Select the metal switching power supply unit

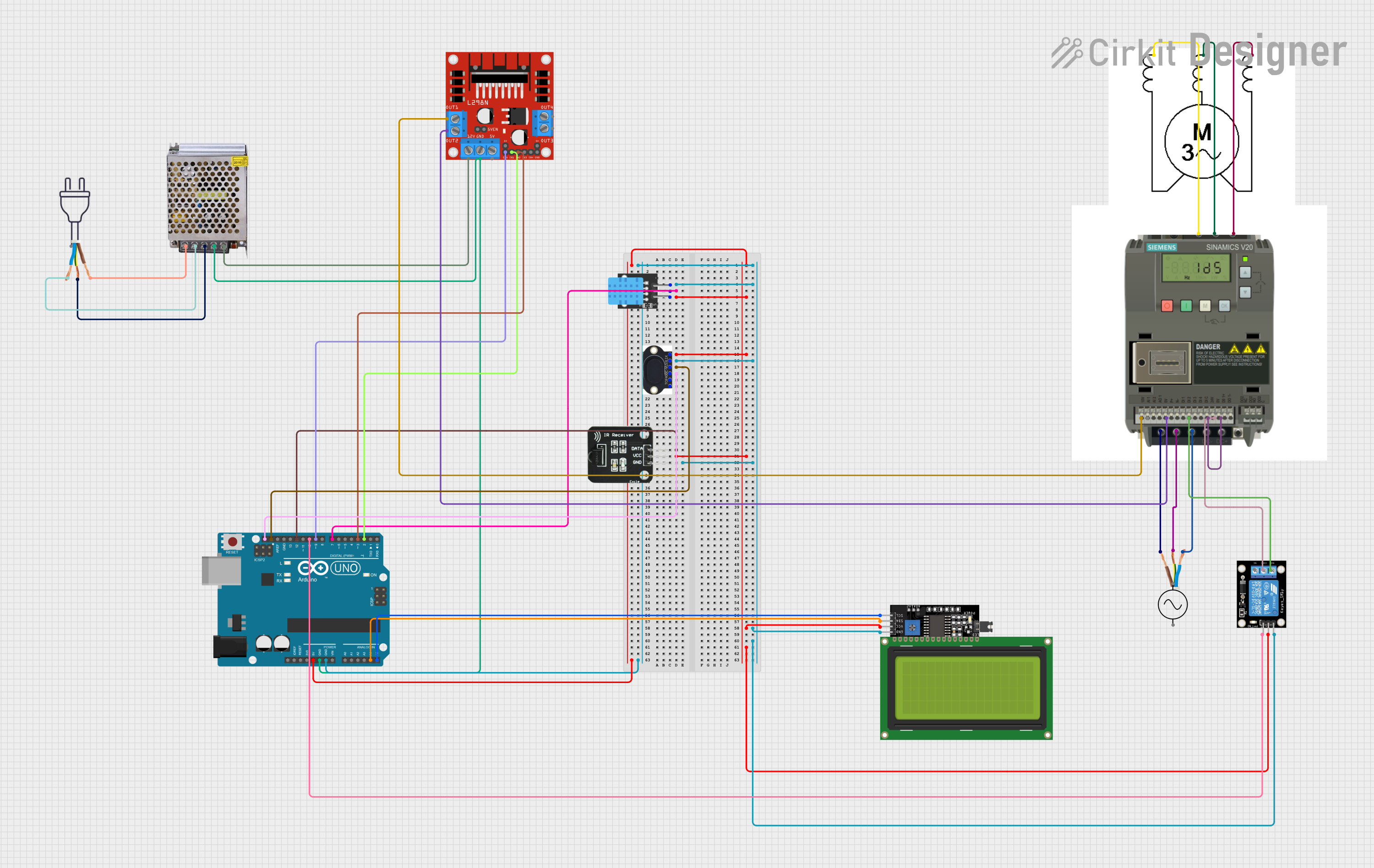coord(207,195)
